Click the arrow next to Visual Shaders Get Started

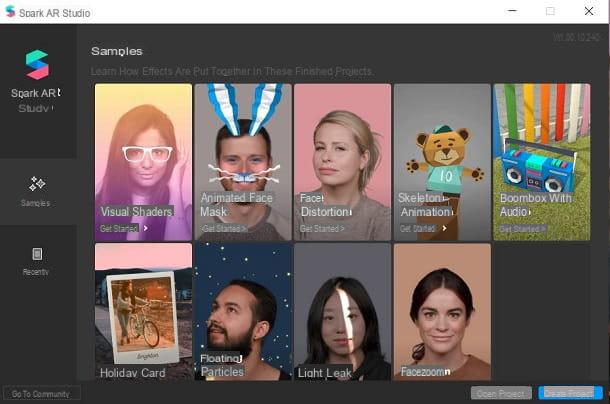point(145,228)
